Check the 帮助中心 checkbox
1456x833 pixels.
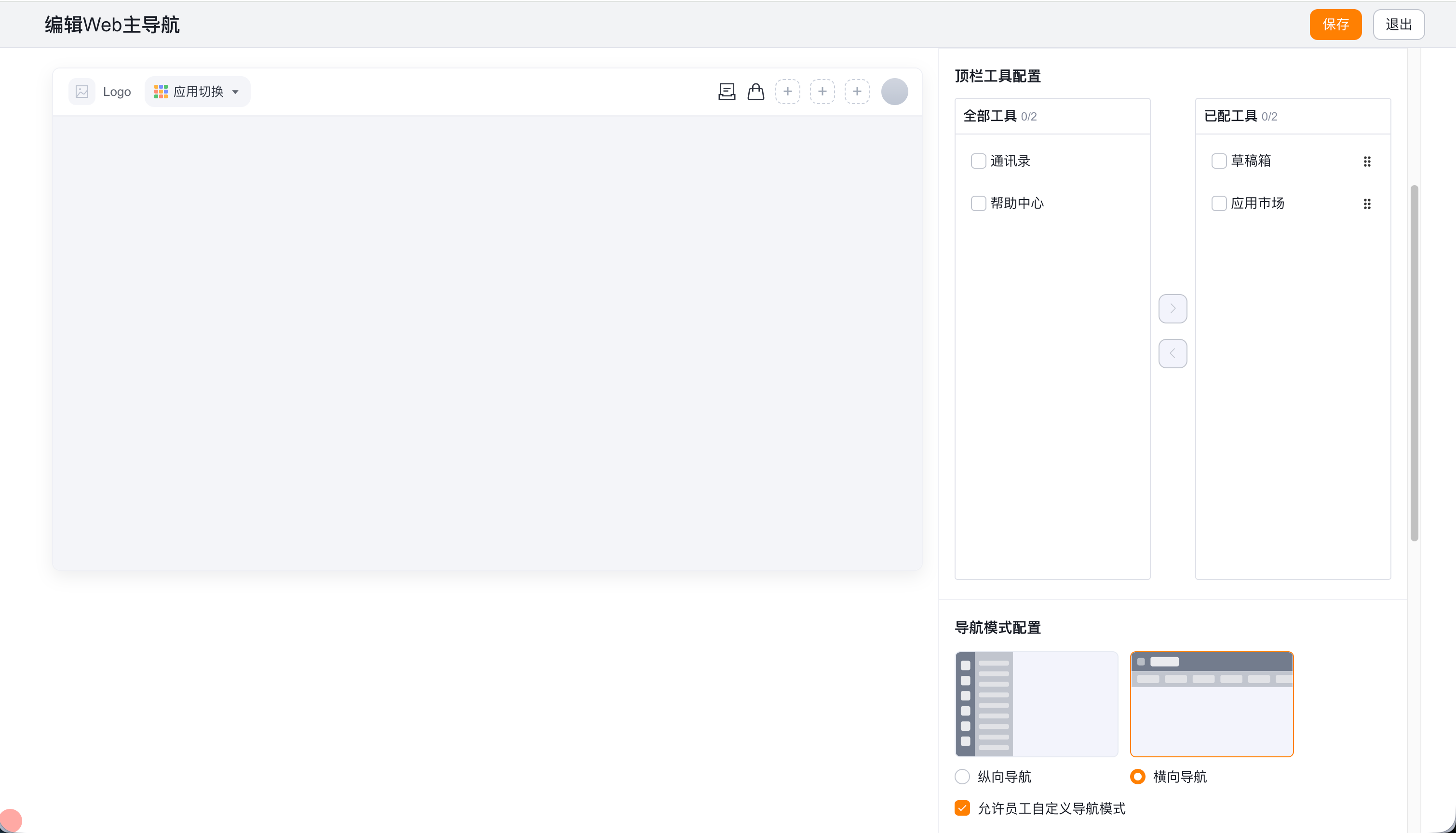[978, 204]
